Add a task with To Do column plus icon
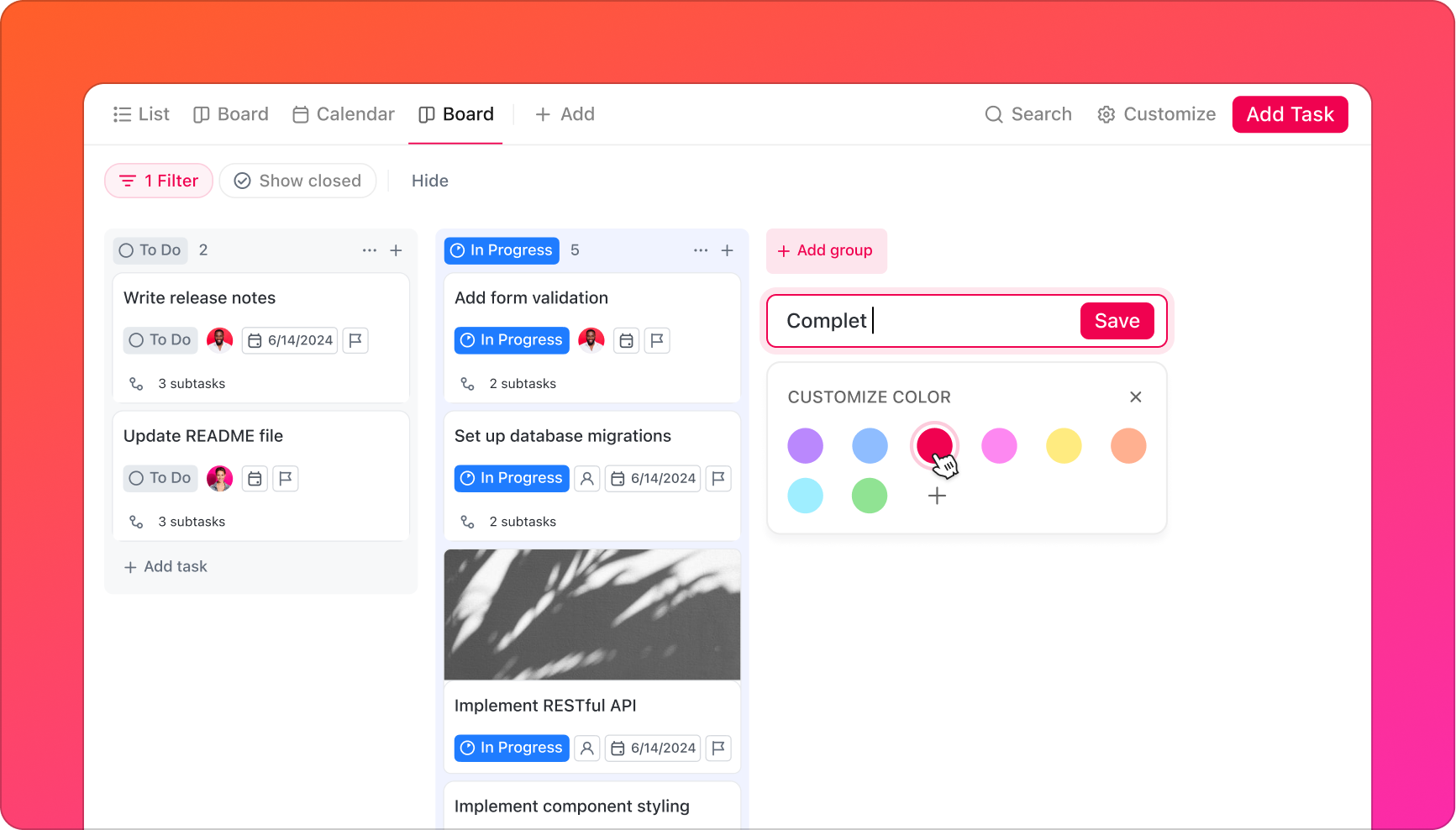 pos(397,250)
